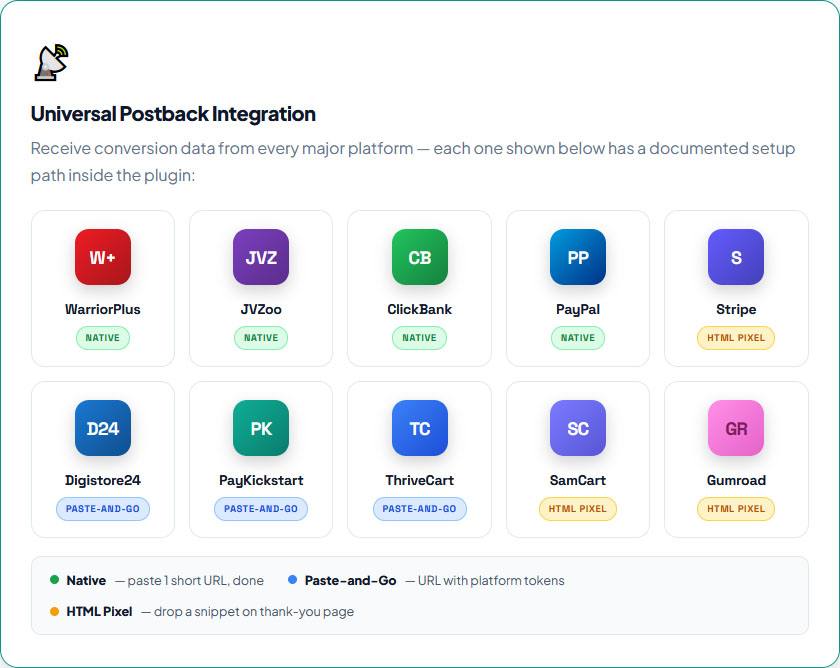Click the bold Native legend label

click(x=86, y=581)
